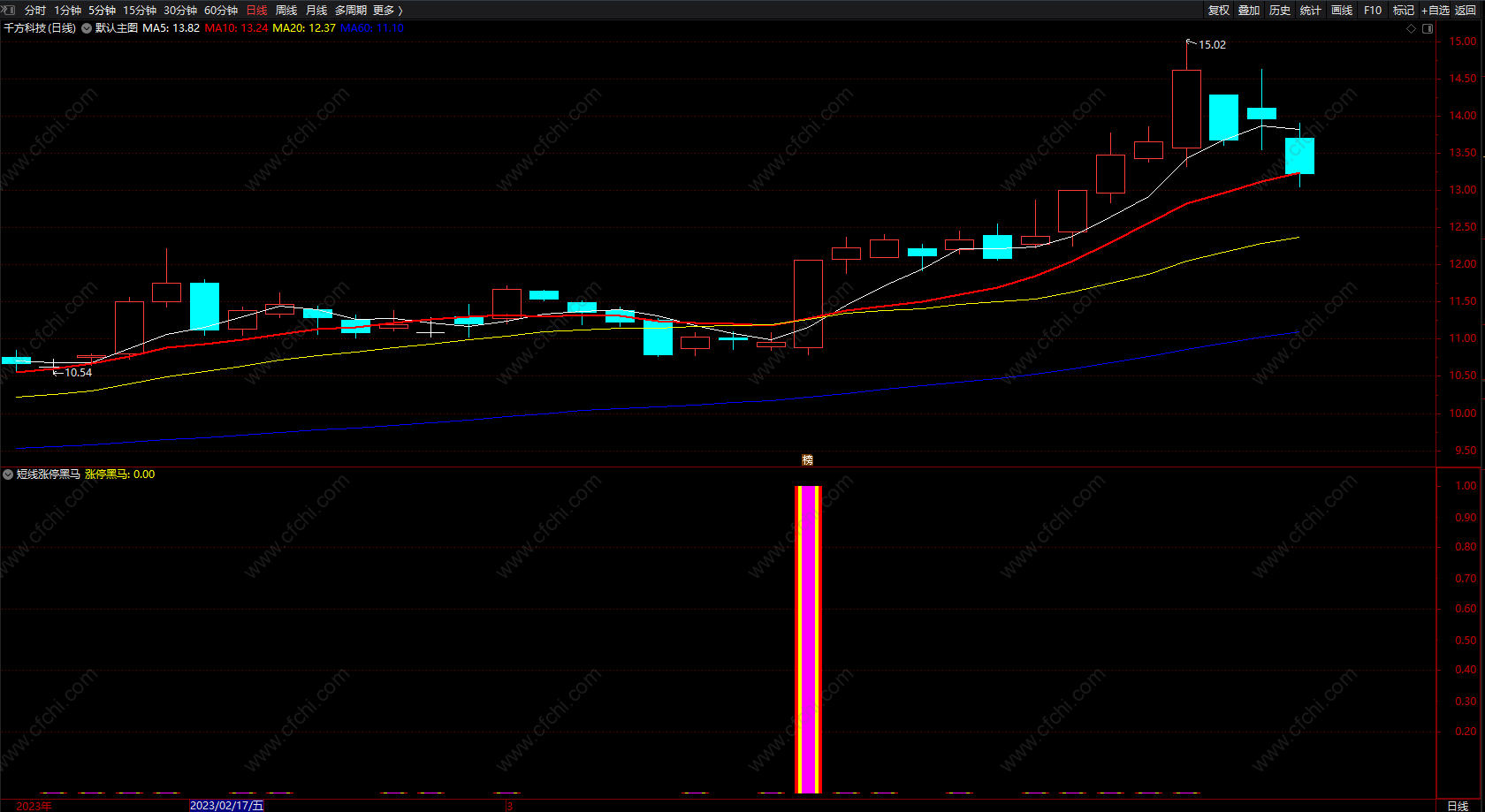This screenshot has height=812, width=1485.
Task: Open the 统计 statistics button
Action: pyautogui.click(x=1311, y=10)
